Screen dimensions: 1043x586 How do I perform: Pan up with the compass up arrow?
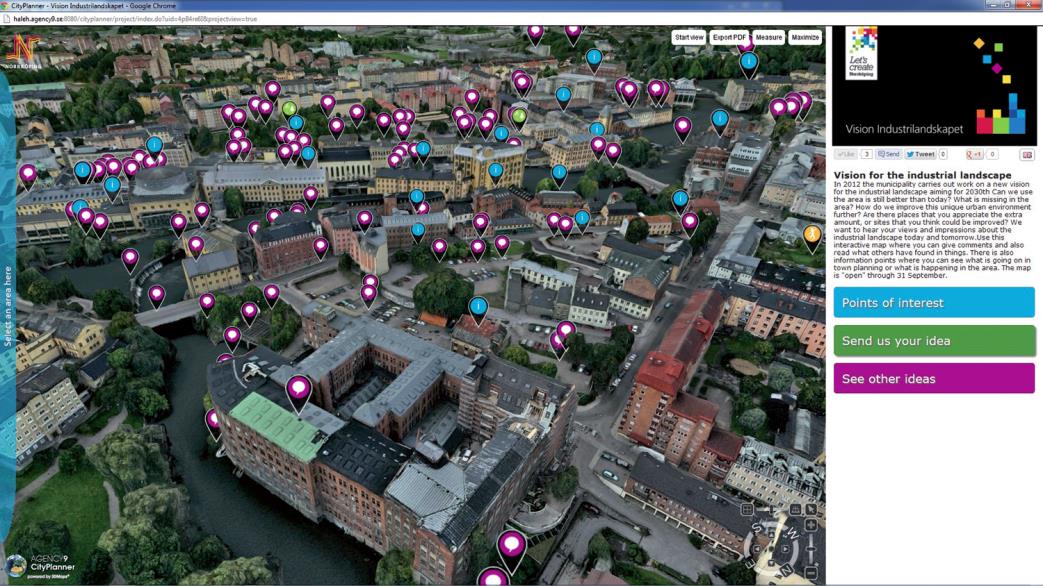[772, 535]
